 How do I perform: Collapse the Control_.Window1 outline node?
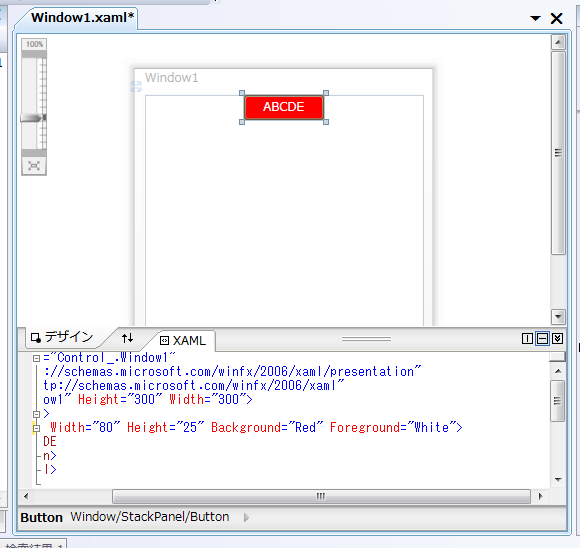[x=36, y=358]
